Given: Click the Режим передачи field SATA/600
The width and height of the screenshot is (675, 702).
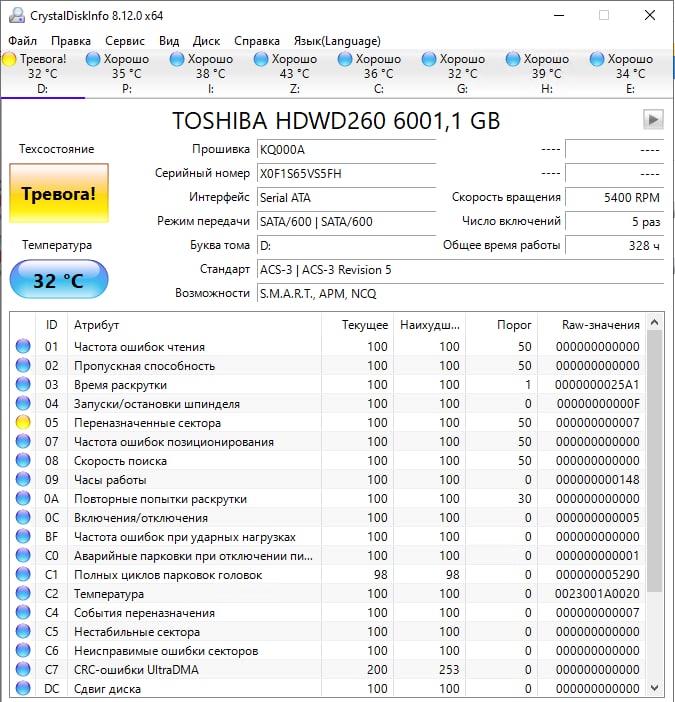Looking at the screenshot, I should tap(346, 222).
